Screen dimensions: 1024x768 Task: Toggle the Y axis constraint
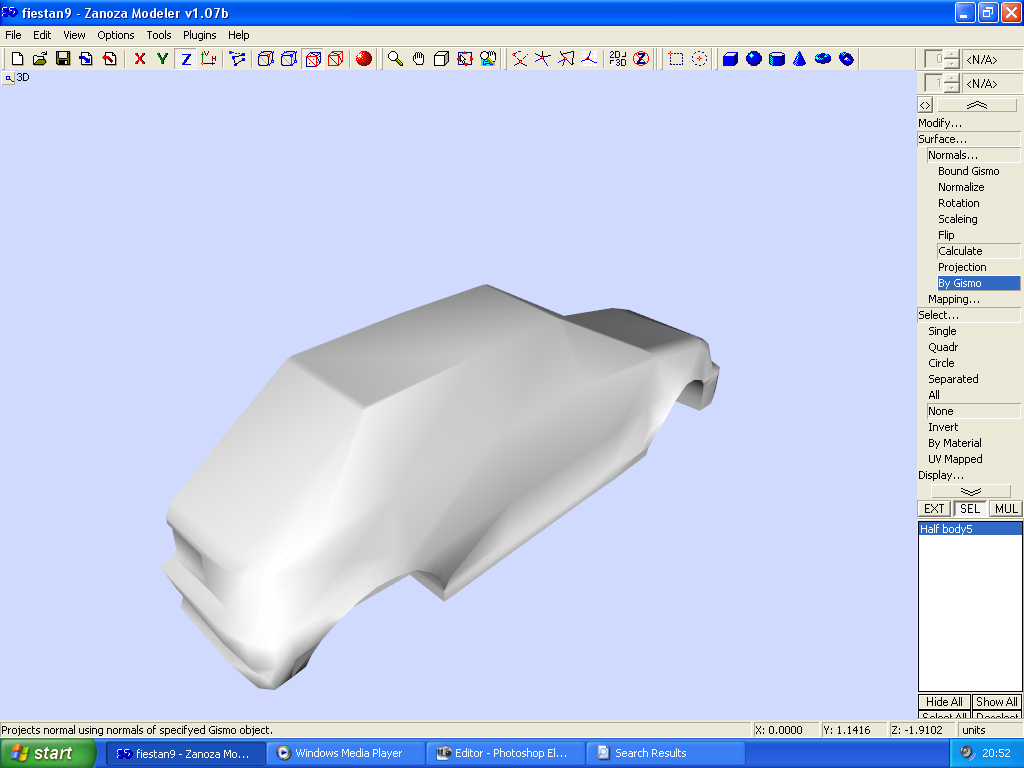162,59
